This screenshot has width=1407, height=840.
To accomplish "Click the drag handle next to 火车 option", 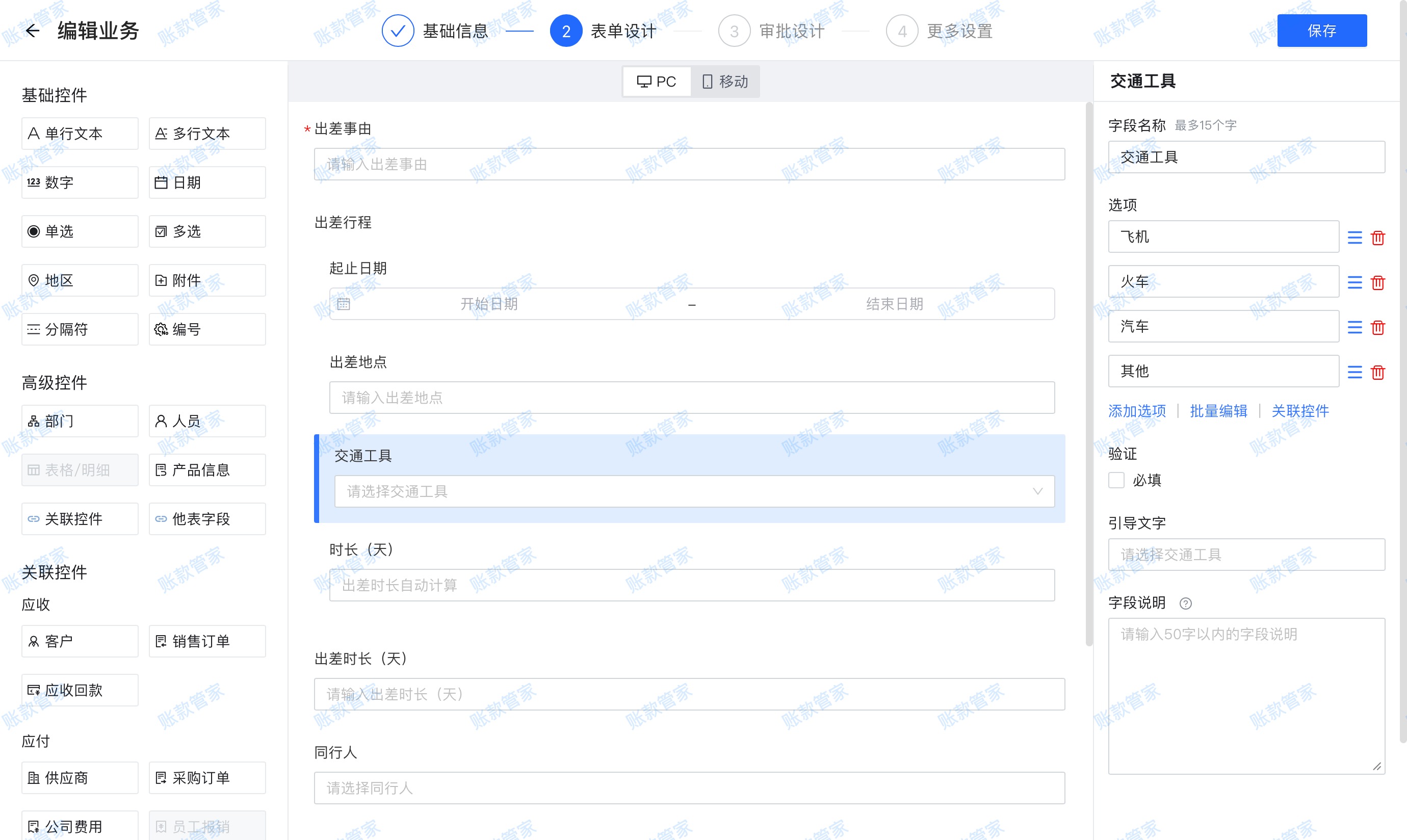I will (1354, 282).
